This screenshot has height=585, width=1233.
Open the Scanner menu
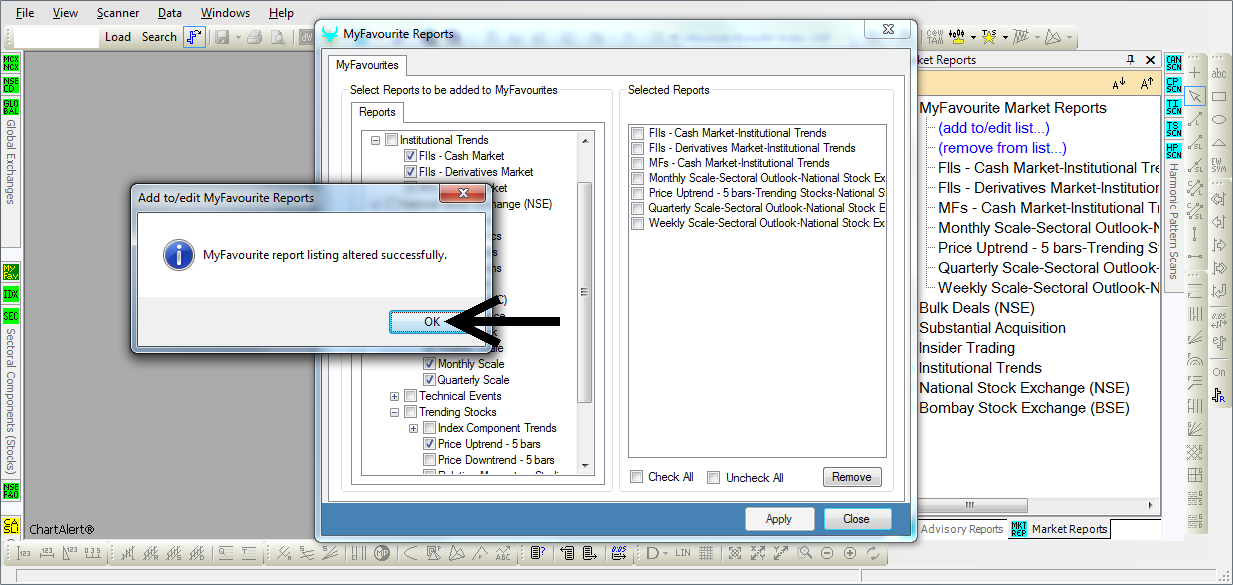click(x=118, y=13)
